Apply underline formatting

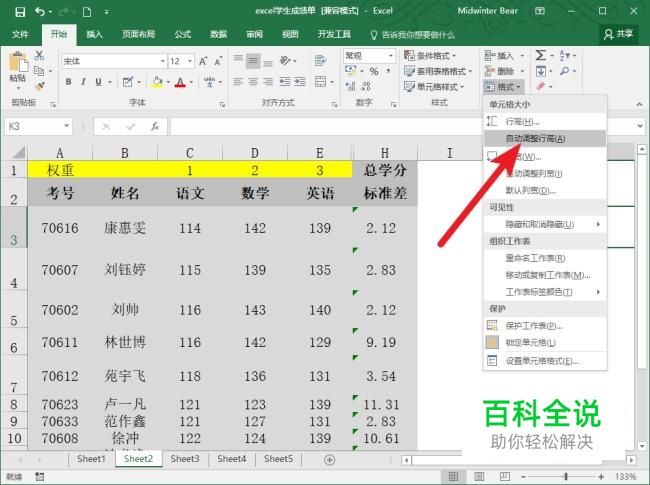(x=99, y=82)
